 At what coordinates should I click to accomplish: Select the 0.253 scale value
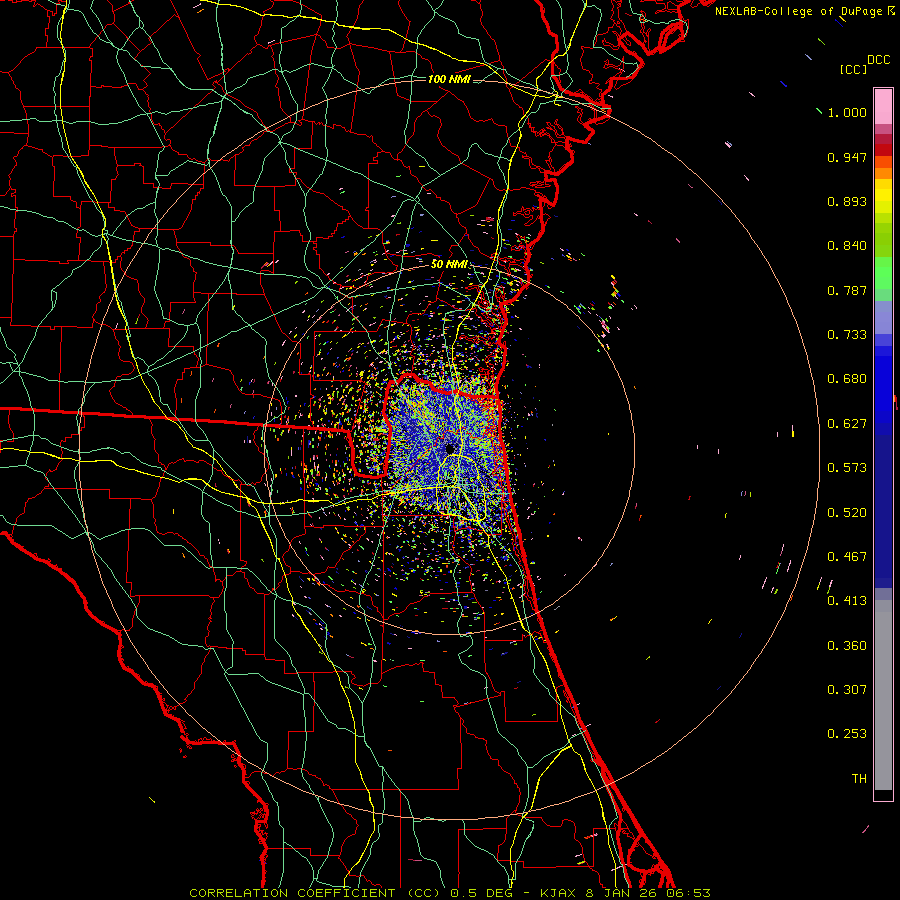(847, 734)
